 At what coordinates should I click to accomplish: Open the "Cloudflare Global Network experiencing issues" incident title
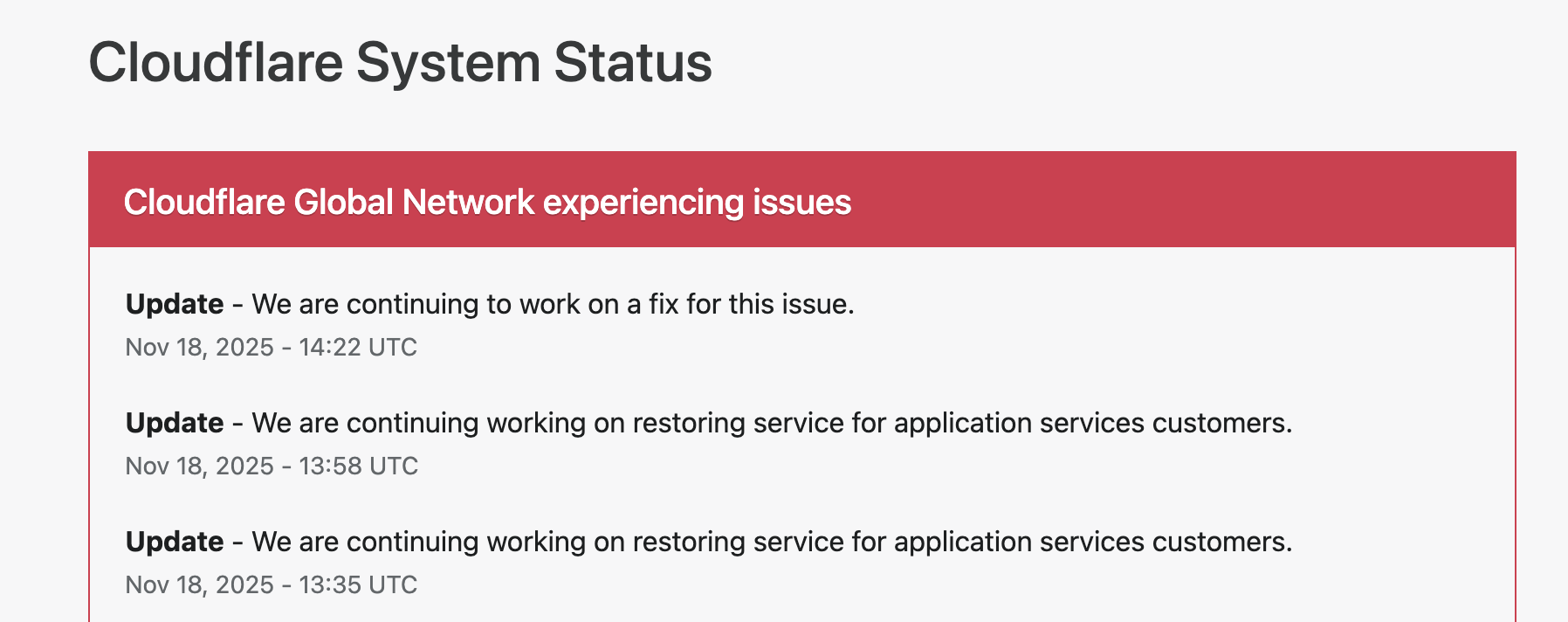487,203
